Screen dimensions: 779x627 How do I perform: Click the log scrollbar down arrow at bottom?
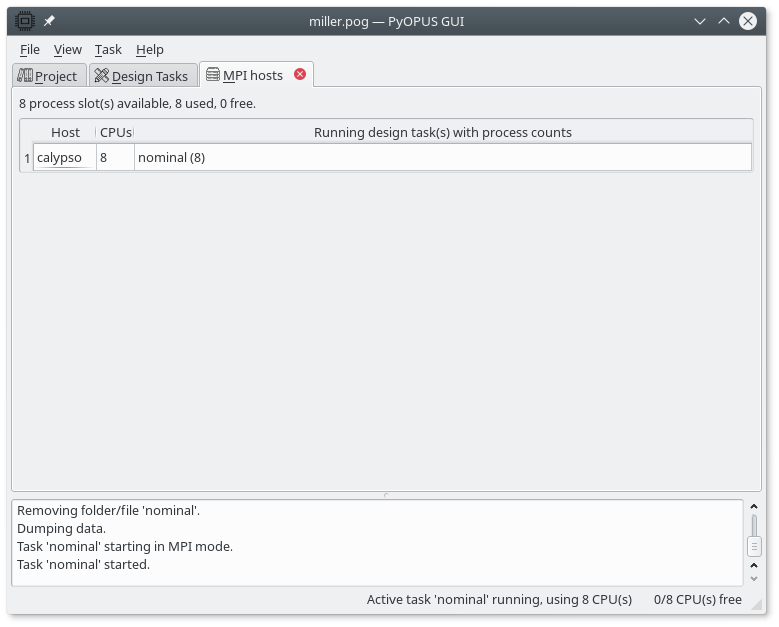754,578
